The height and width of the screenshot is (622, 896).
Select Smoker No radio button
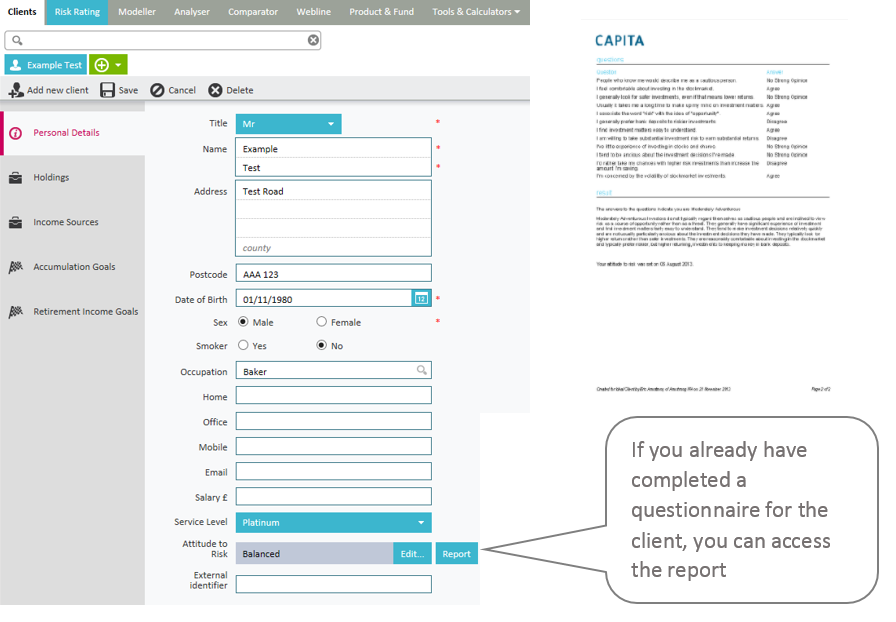[x=322, y=345]
